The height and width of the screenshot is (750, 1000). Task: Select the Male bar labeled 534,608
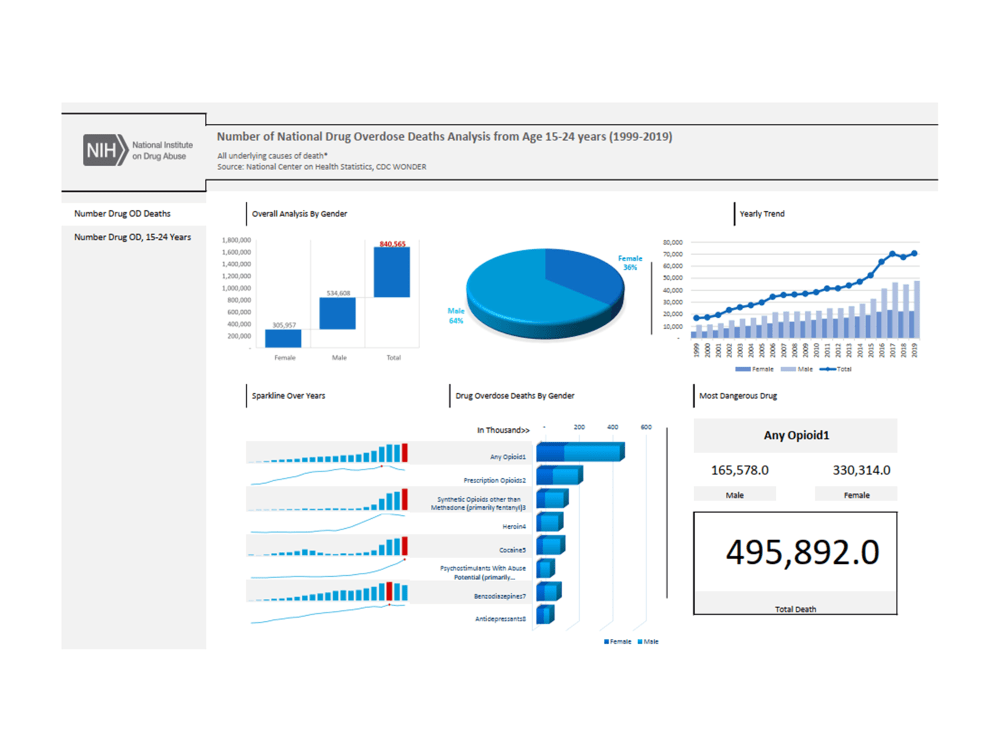(337, 313)
